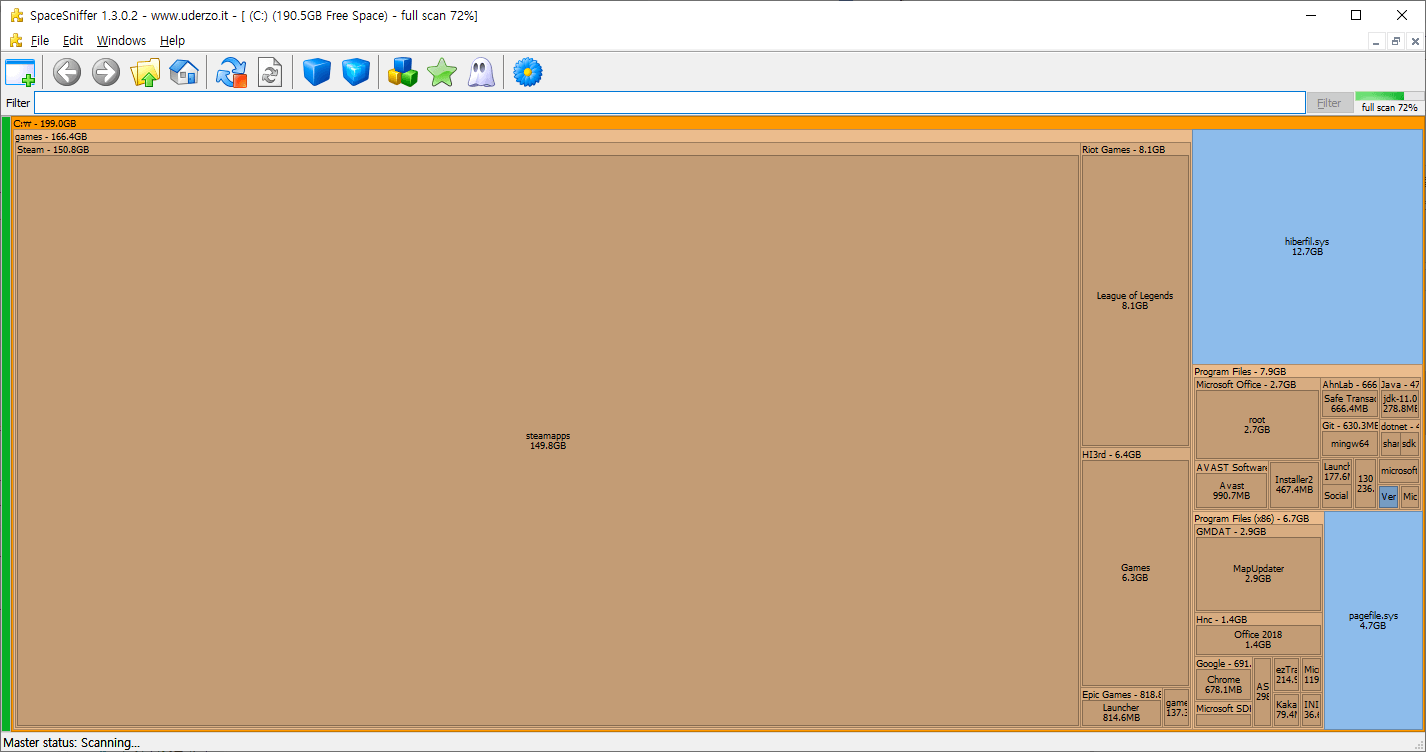Select the Chrome 678.1MB block
Image resolution: width=1426 pixels, height=752 pixels.
coord(1223,685)
